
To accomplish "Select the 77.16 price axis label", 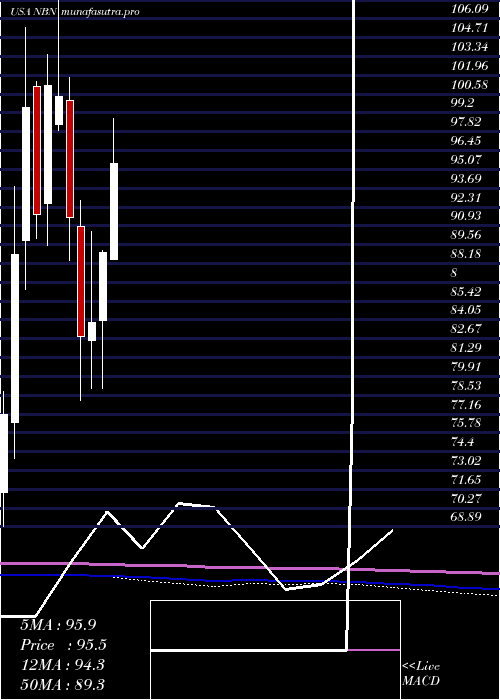I will pos(466,404).
